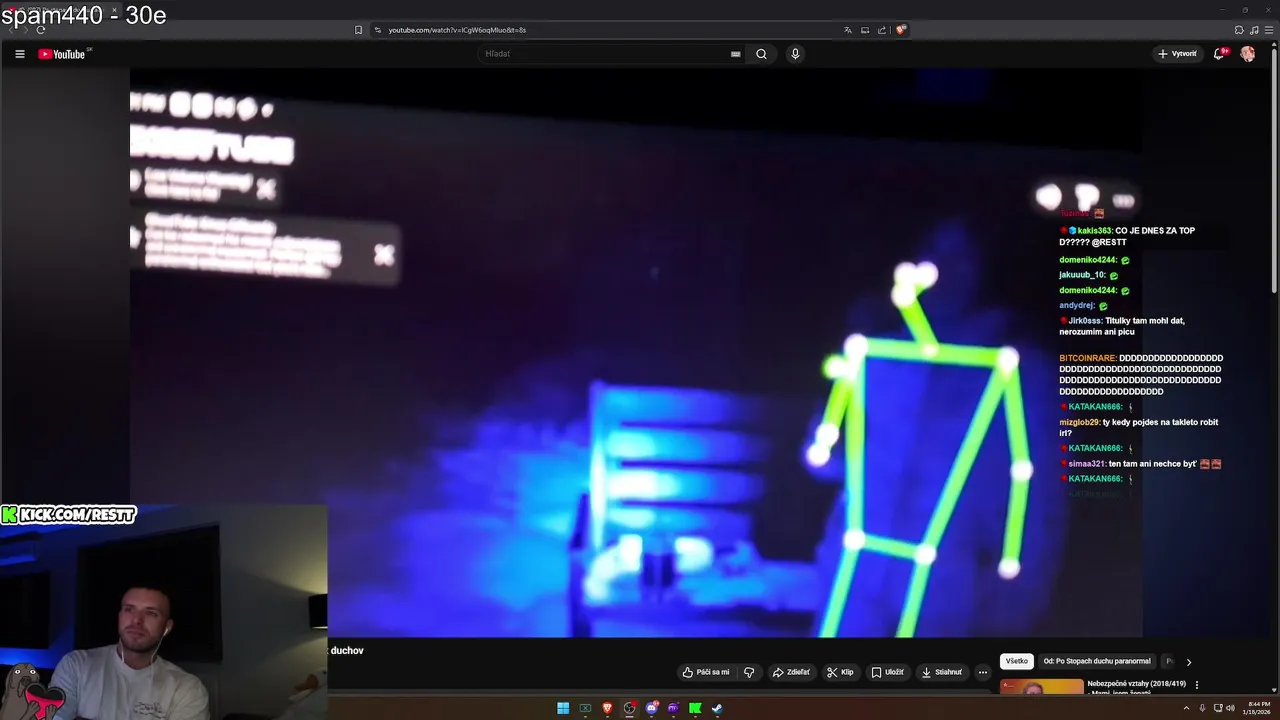Share the video via Zdieľať
The height and width of the screenshot is (720, 1280).
coord(791,672)
